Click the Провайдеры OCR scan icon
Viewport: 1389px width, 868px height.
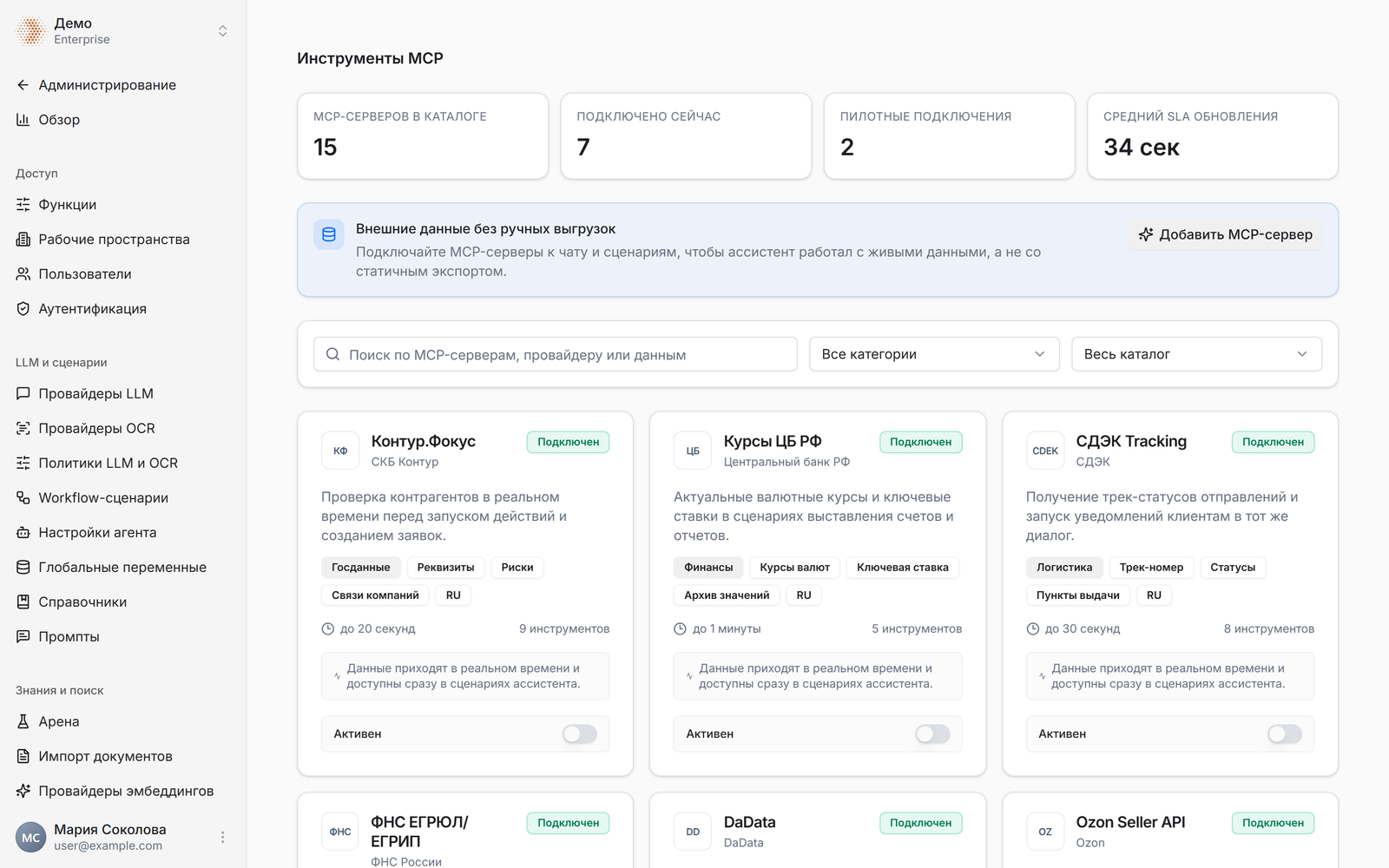(23, 429)
